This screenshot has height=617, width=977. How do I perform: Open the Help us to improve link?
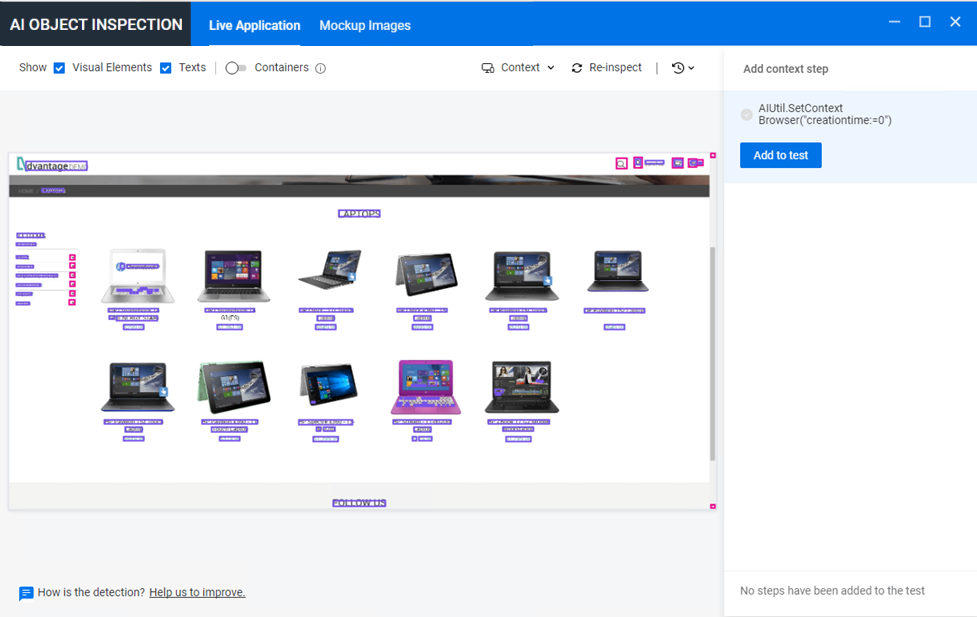[197, 592]
